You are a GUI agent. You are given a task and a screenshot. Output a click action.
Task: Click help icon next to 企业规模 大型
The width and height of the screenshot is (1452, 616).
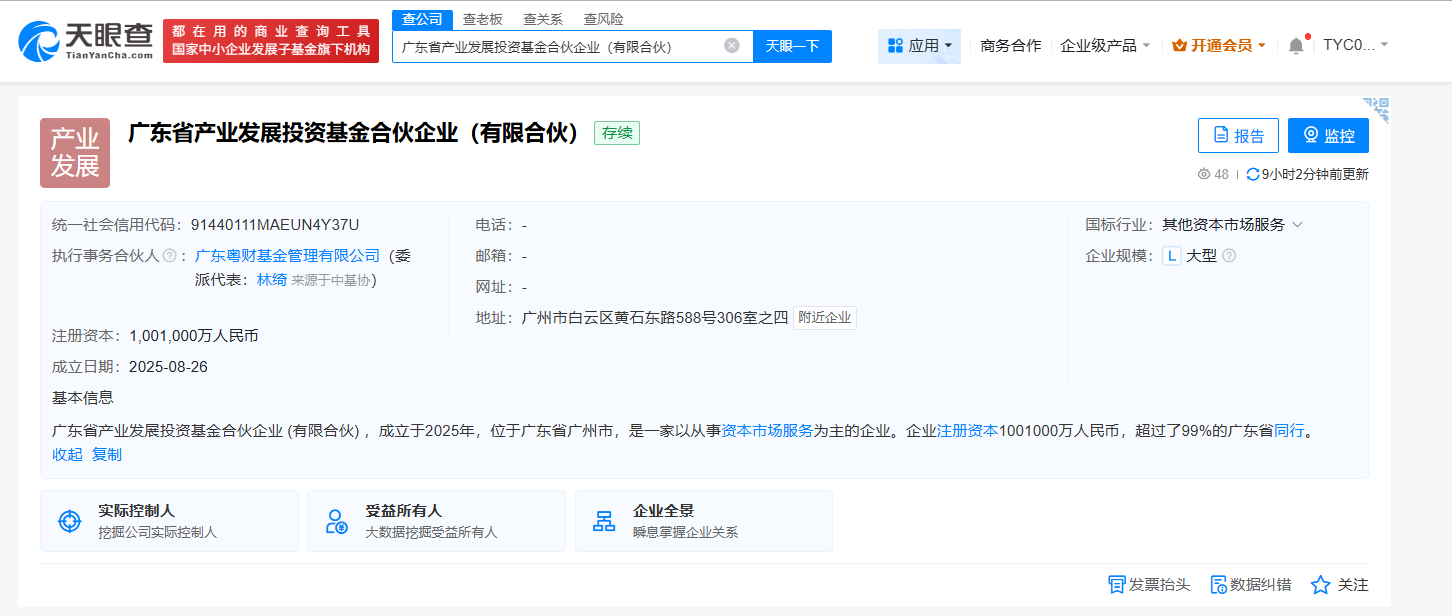[1229, 256]
